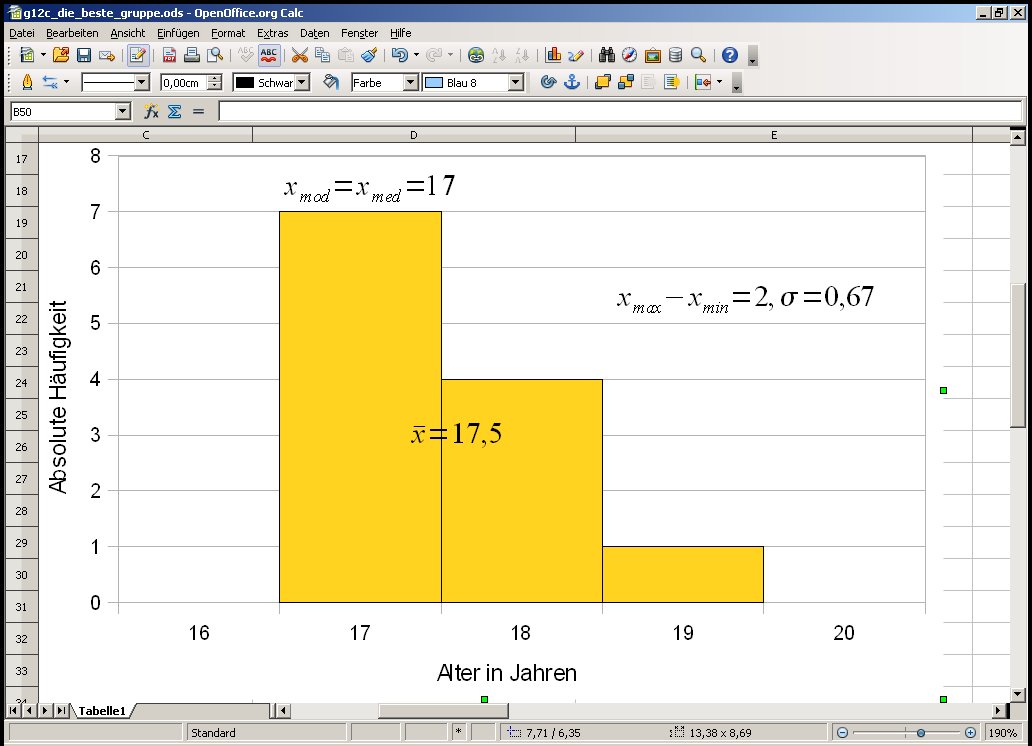1032x746 pixels.
Task: Expand the line style dropdown
Action: 141,83
